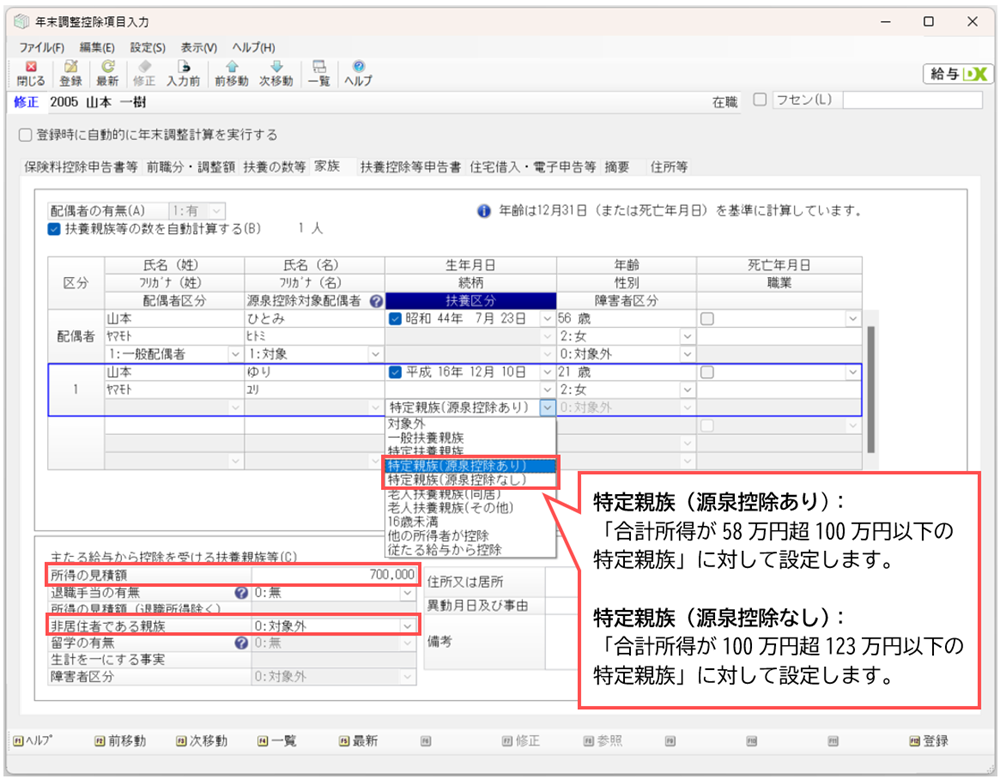Go to previous record with 前移動 icon
This screenshot has width=1000, height=779.
[x=231, y=73]
